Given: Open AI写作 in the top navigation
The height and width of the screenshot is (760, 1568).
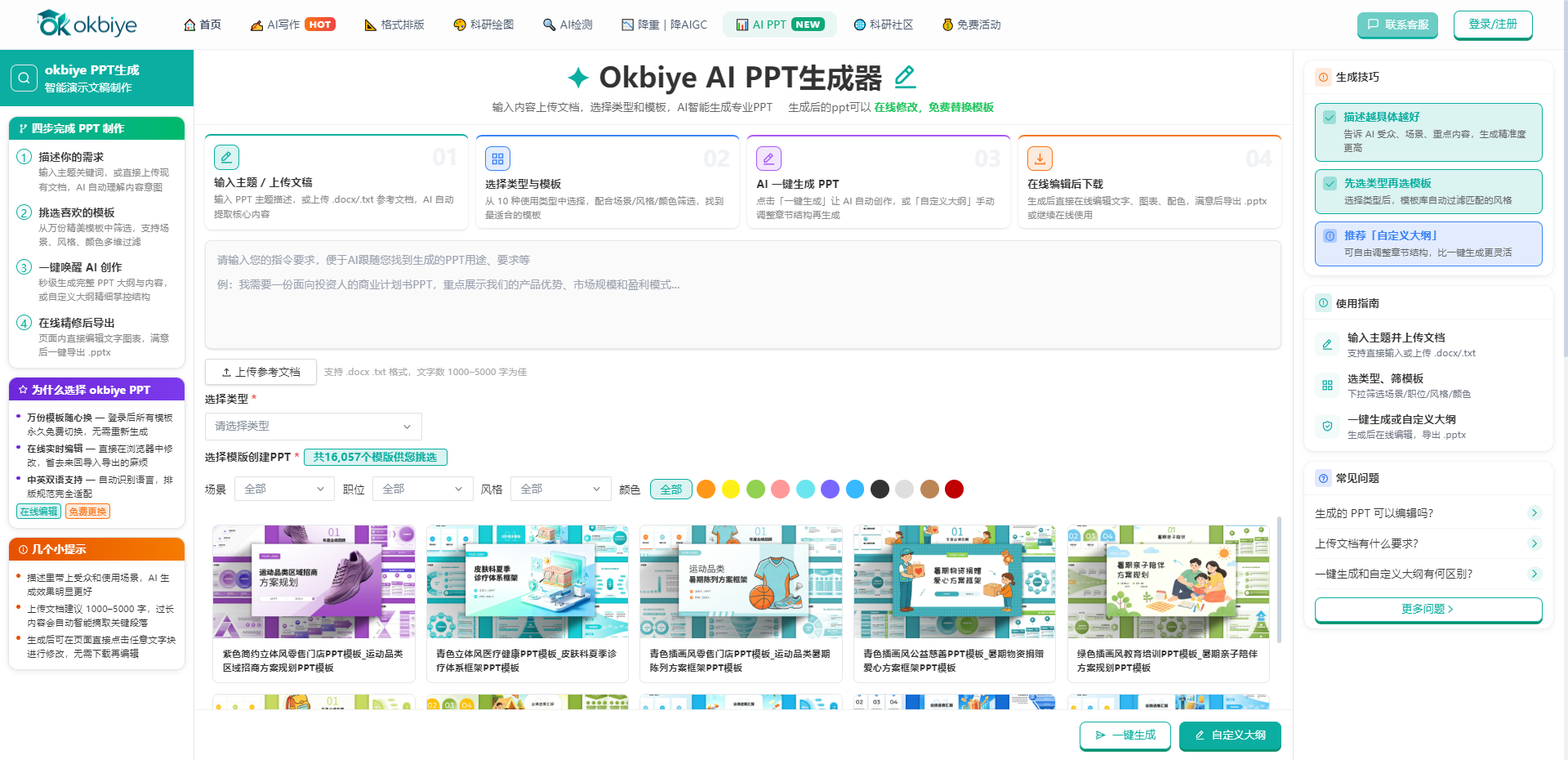Looking at the screenshot, I should (292, 25).
